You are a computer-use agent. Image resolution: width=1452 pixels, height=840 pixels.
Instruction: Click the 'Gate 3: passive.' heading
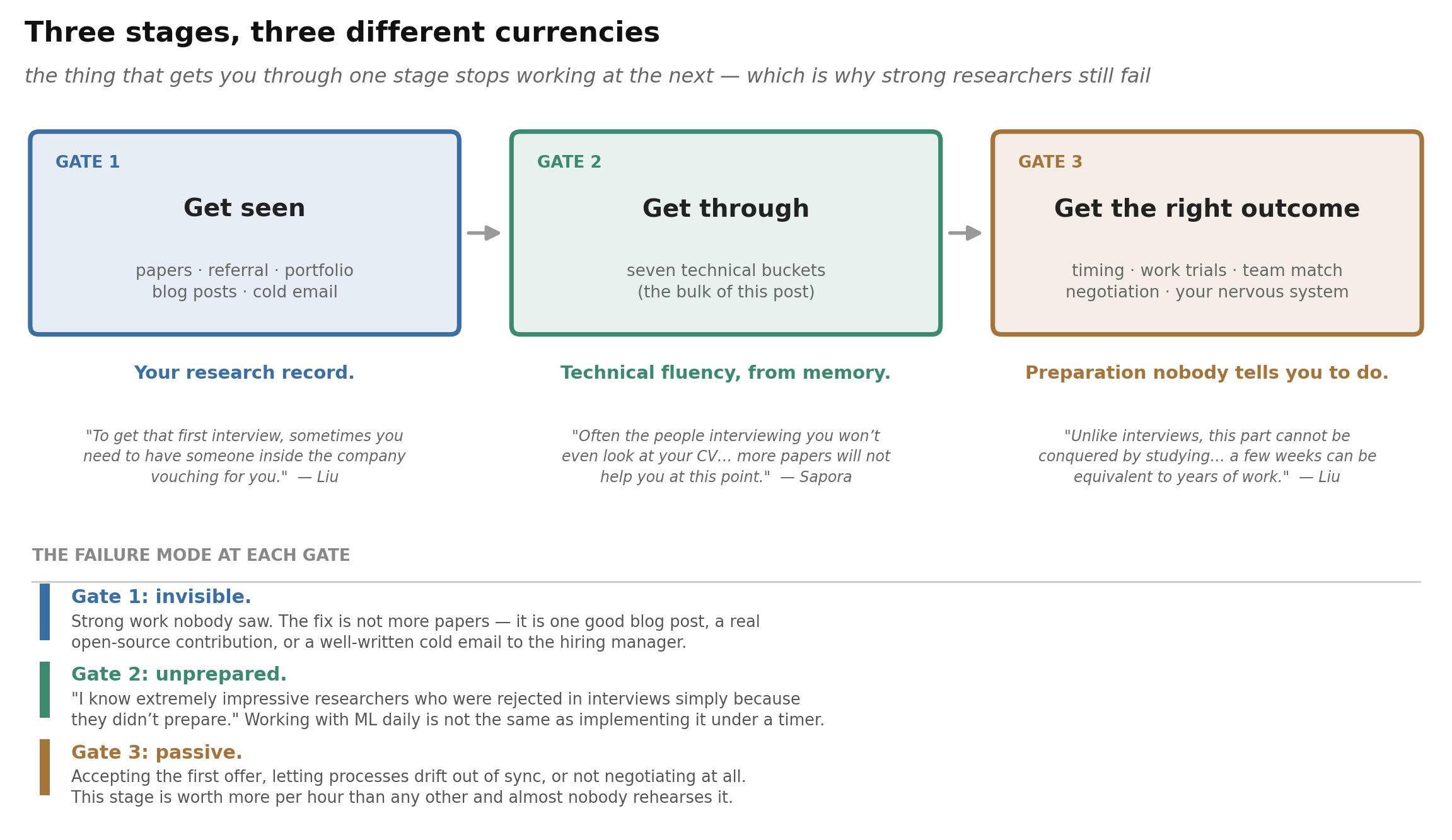157,752
